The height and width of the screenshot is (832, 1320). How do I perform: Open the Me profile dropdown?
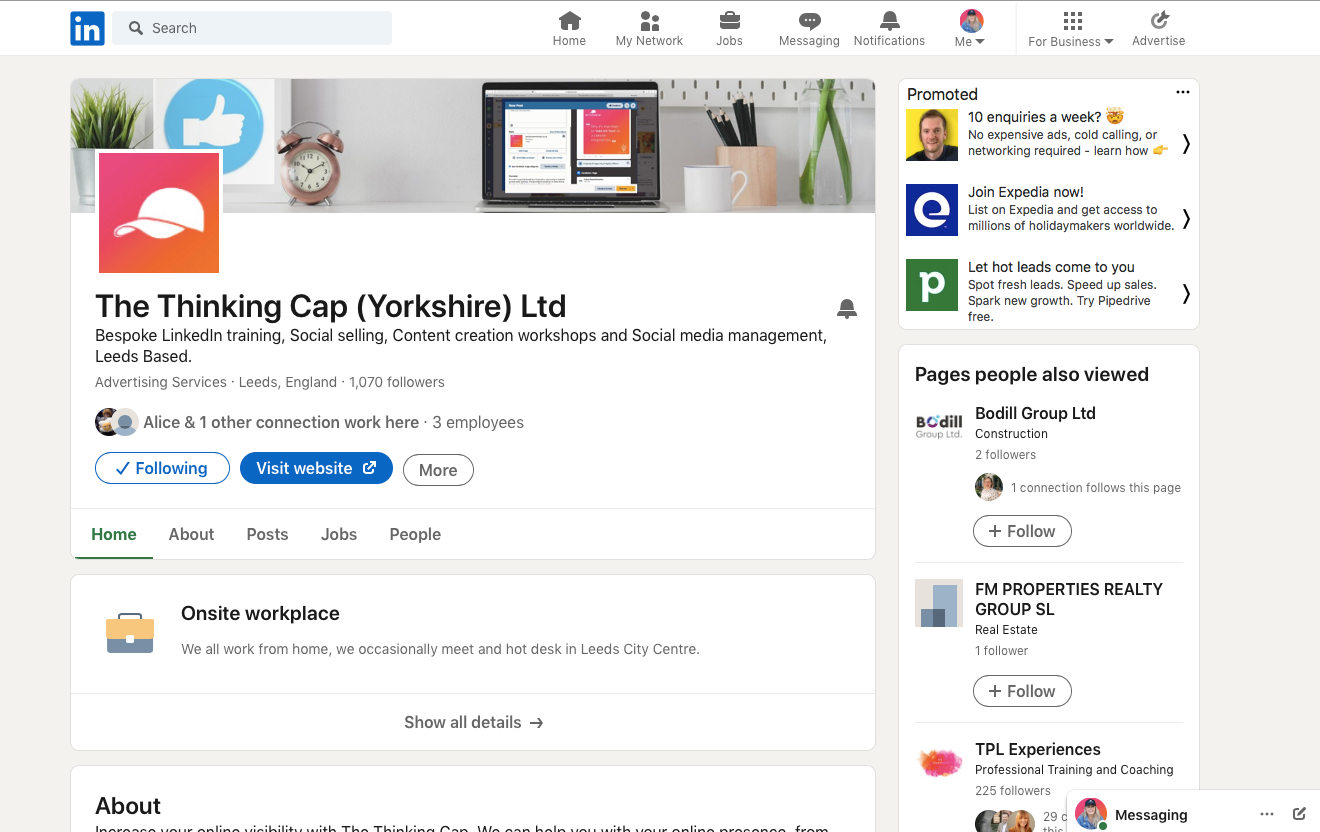point(970,28)
